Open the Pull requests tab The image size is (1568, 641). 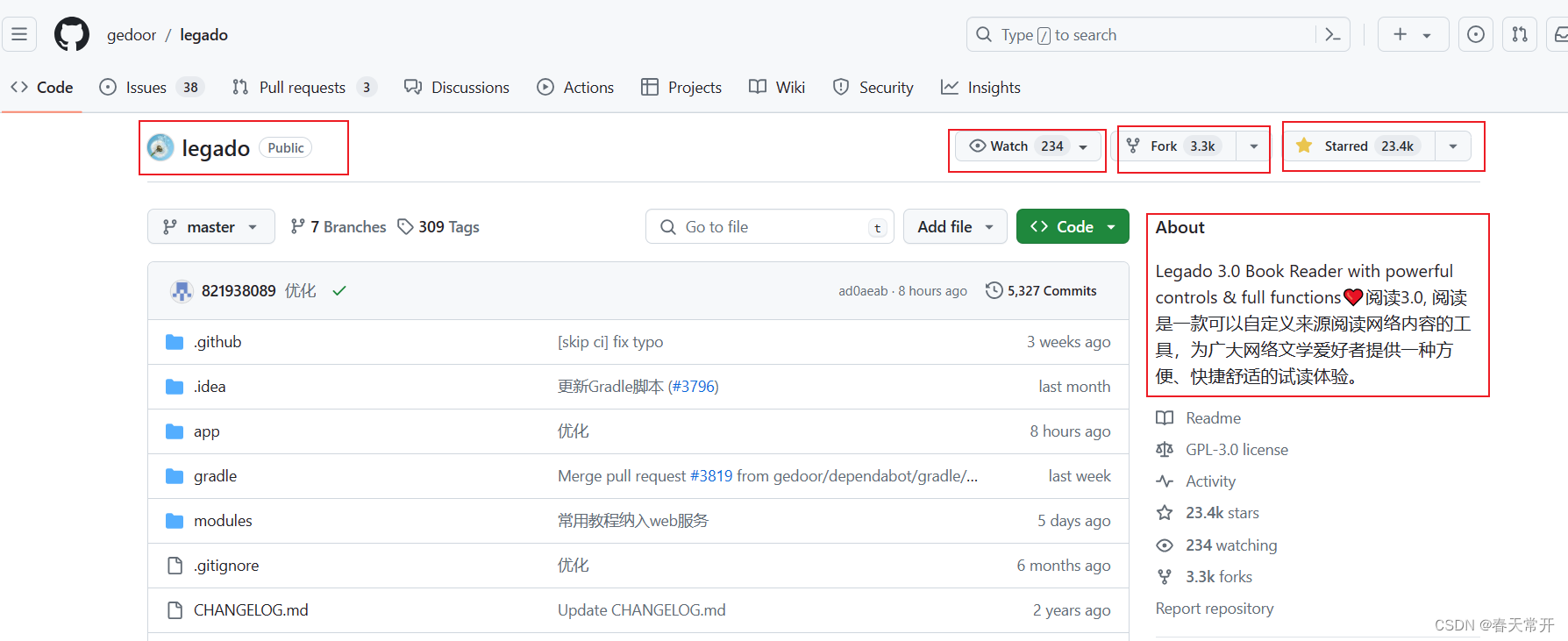point(303,88)
